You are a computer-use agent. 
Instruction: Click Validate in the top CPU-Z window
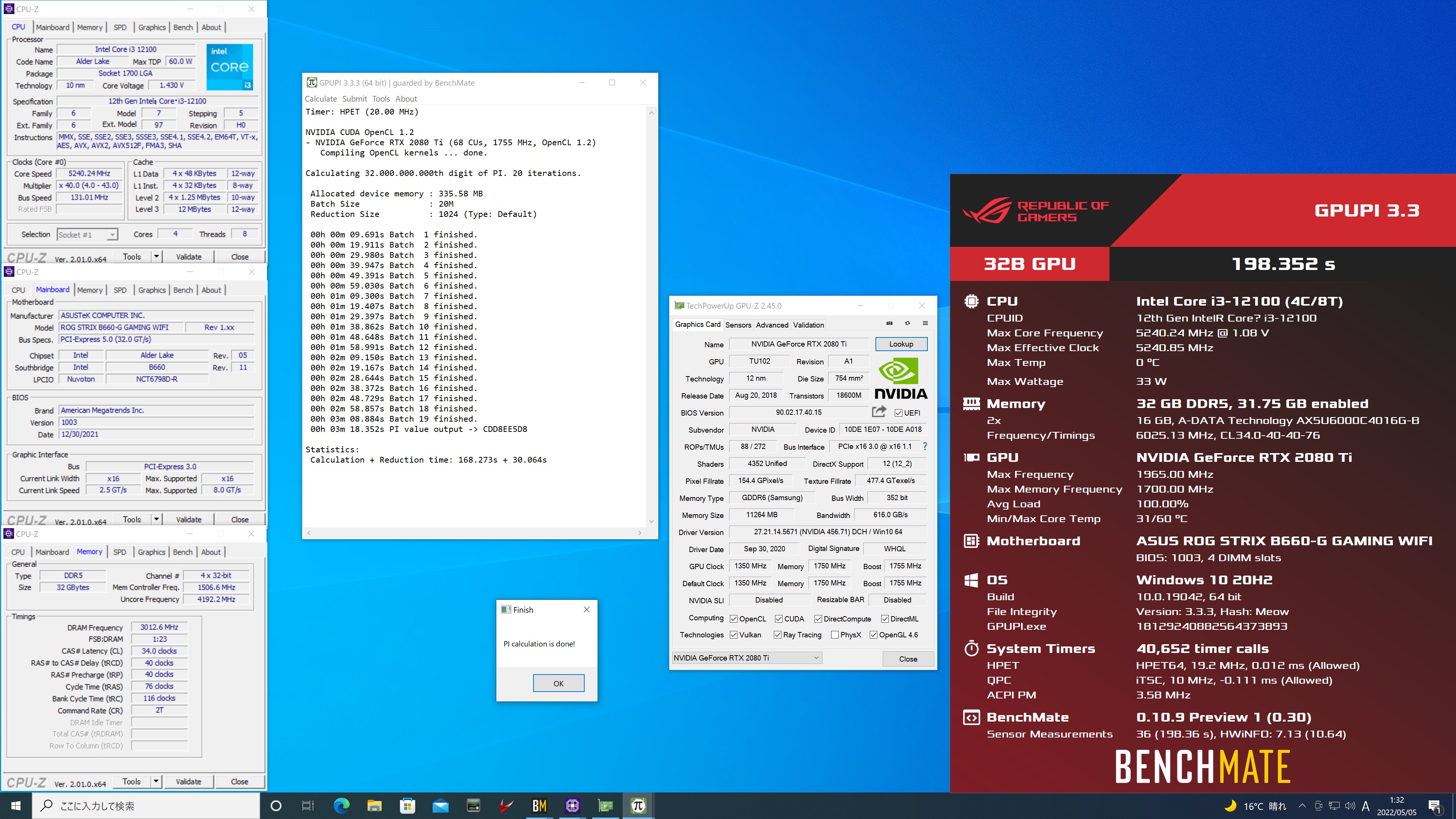click(x=189, y=257)
